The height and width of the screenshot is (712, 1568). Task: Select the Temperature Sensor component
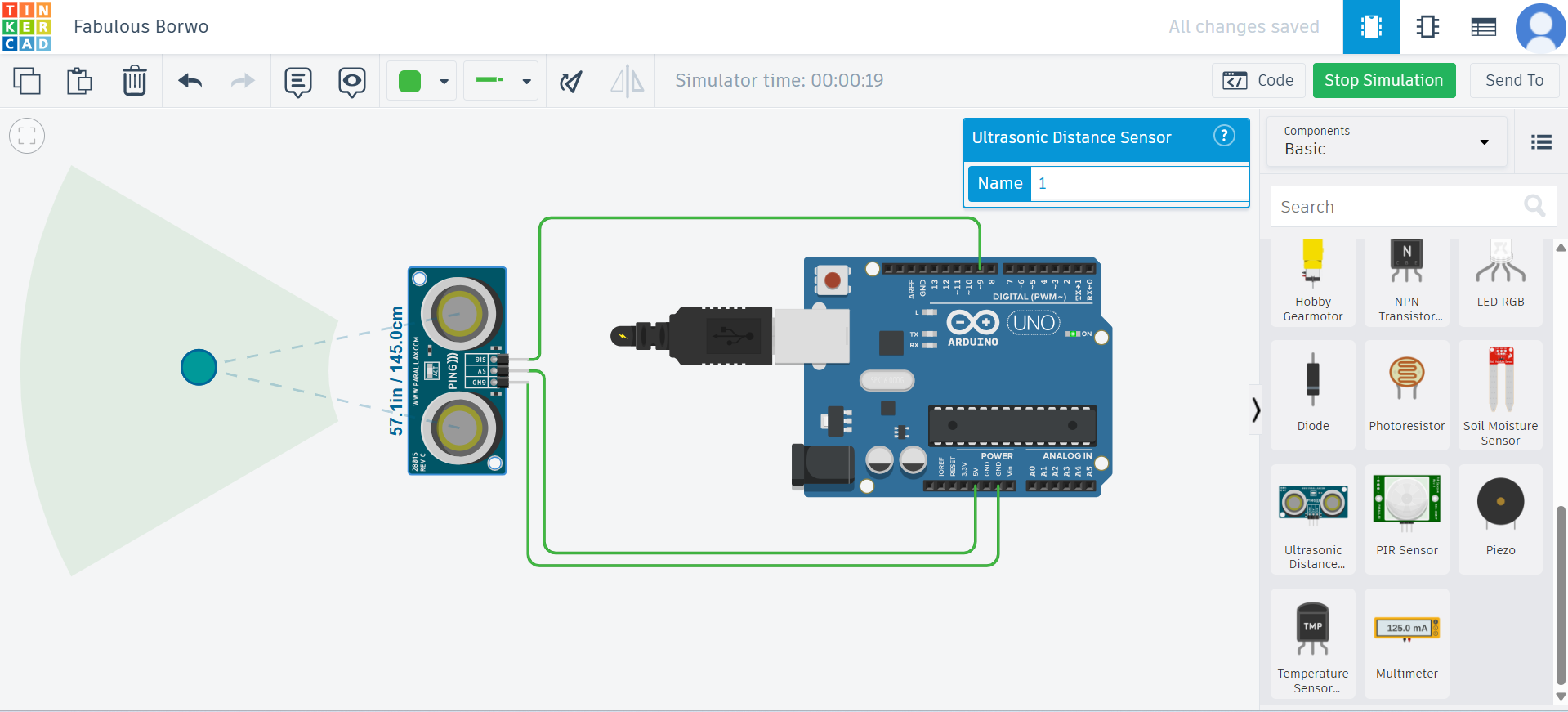click(x=1313, y=643)
